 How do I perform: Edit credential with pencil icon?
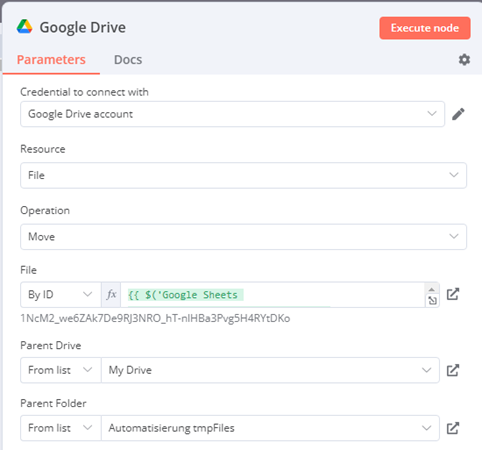click(x=458, y=114)
